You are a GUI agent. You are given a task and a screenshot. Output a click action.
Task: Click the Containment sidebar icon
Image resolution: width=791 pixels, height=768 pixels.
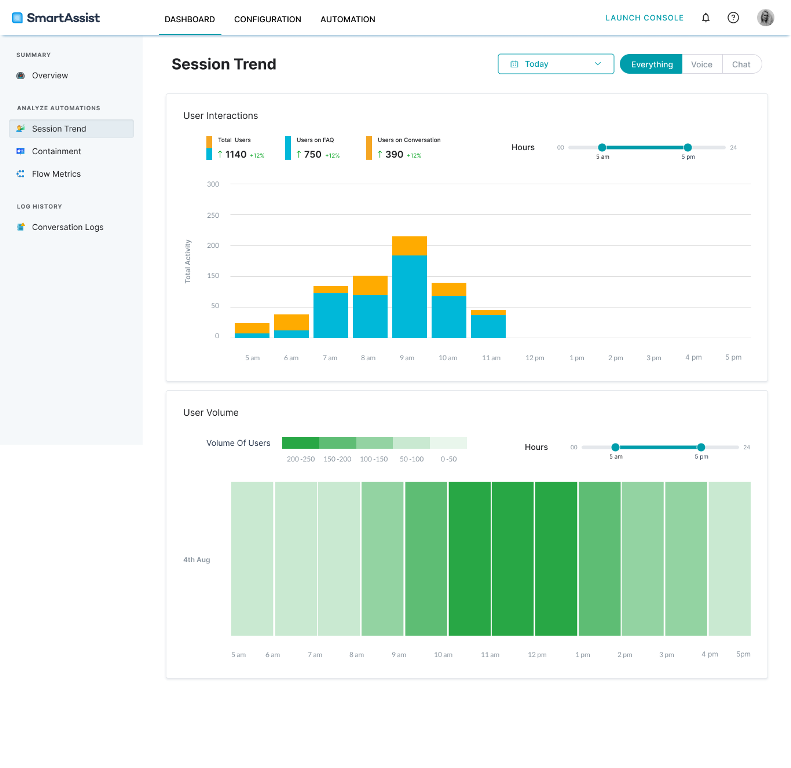(x=21, y=151)
